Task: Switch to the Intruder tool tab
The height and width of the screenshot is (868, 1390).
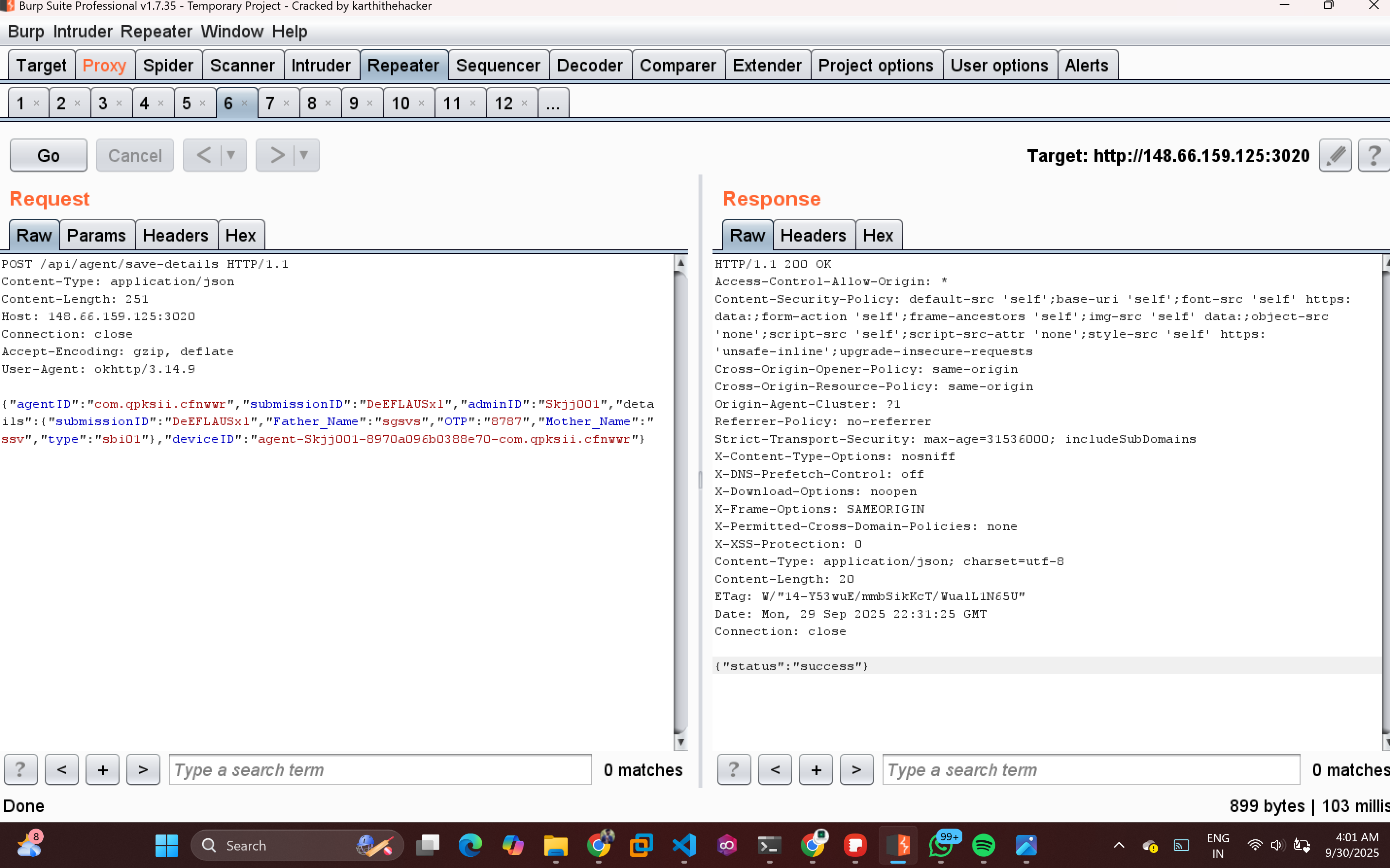Action: coord(320,66)
